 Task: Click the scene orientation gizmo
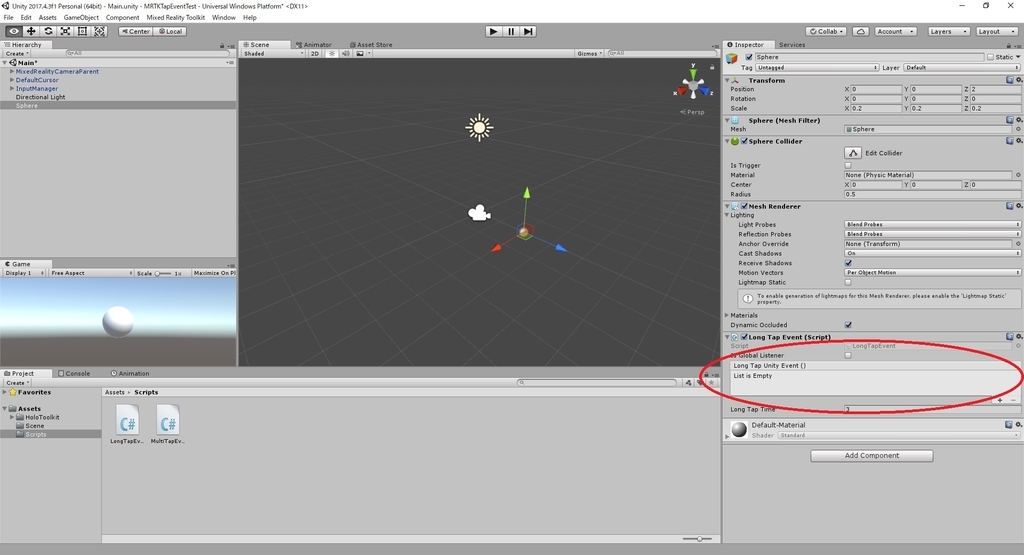(693, 85)
